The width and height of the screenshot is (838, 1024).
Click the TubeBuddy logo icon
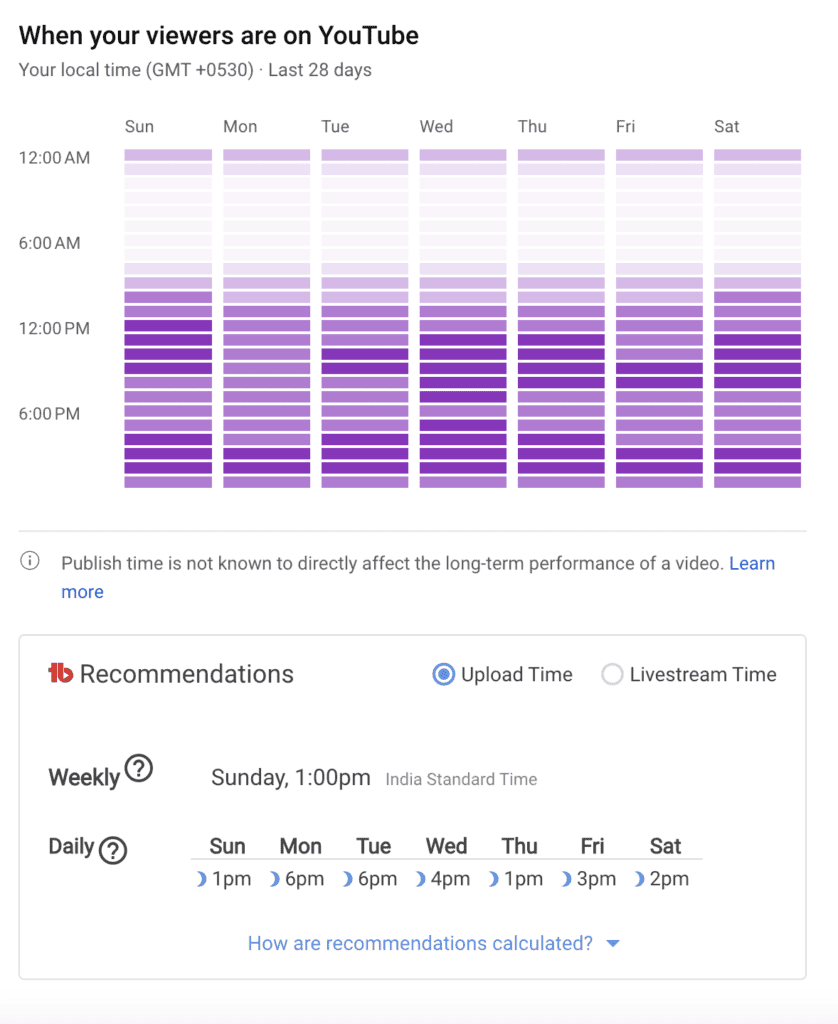(62, 674)
